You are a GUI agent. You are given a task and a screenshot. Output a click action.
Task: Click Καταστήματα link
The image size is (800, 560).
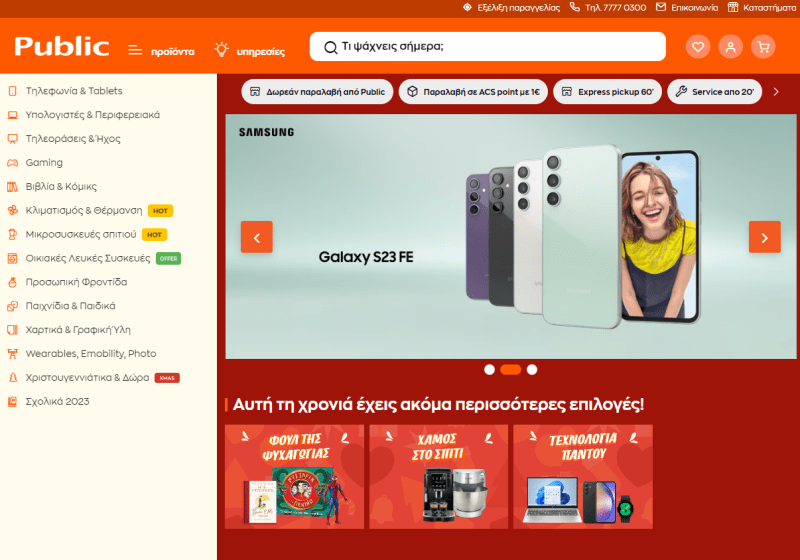tap(769, 8)
